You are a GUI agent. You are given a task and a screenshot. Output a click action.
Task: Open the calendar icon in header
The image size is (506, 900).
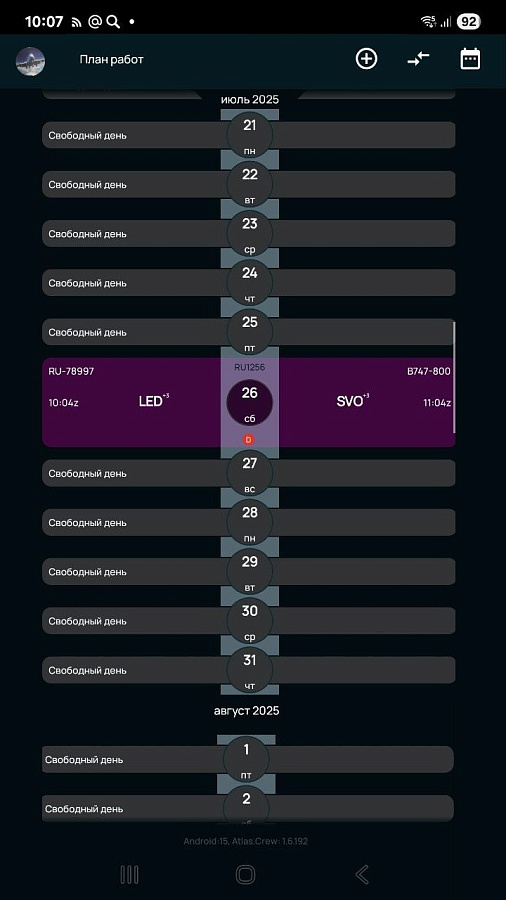[470, 59]
